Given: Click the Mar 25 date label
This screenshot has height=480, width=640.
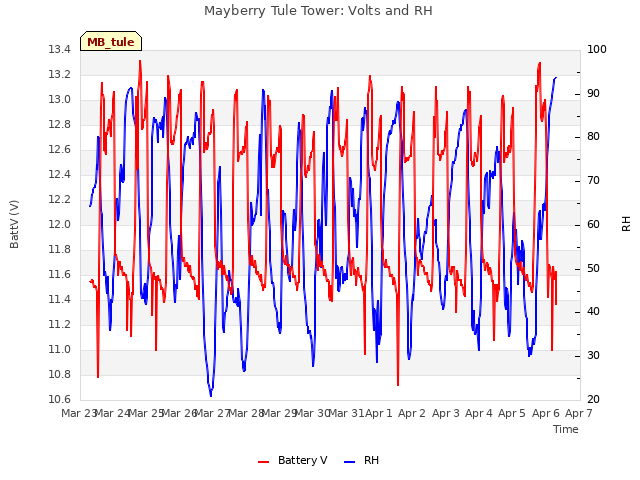Looking at the screenshot, I should coord(146,413).
